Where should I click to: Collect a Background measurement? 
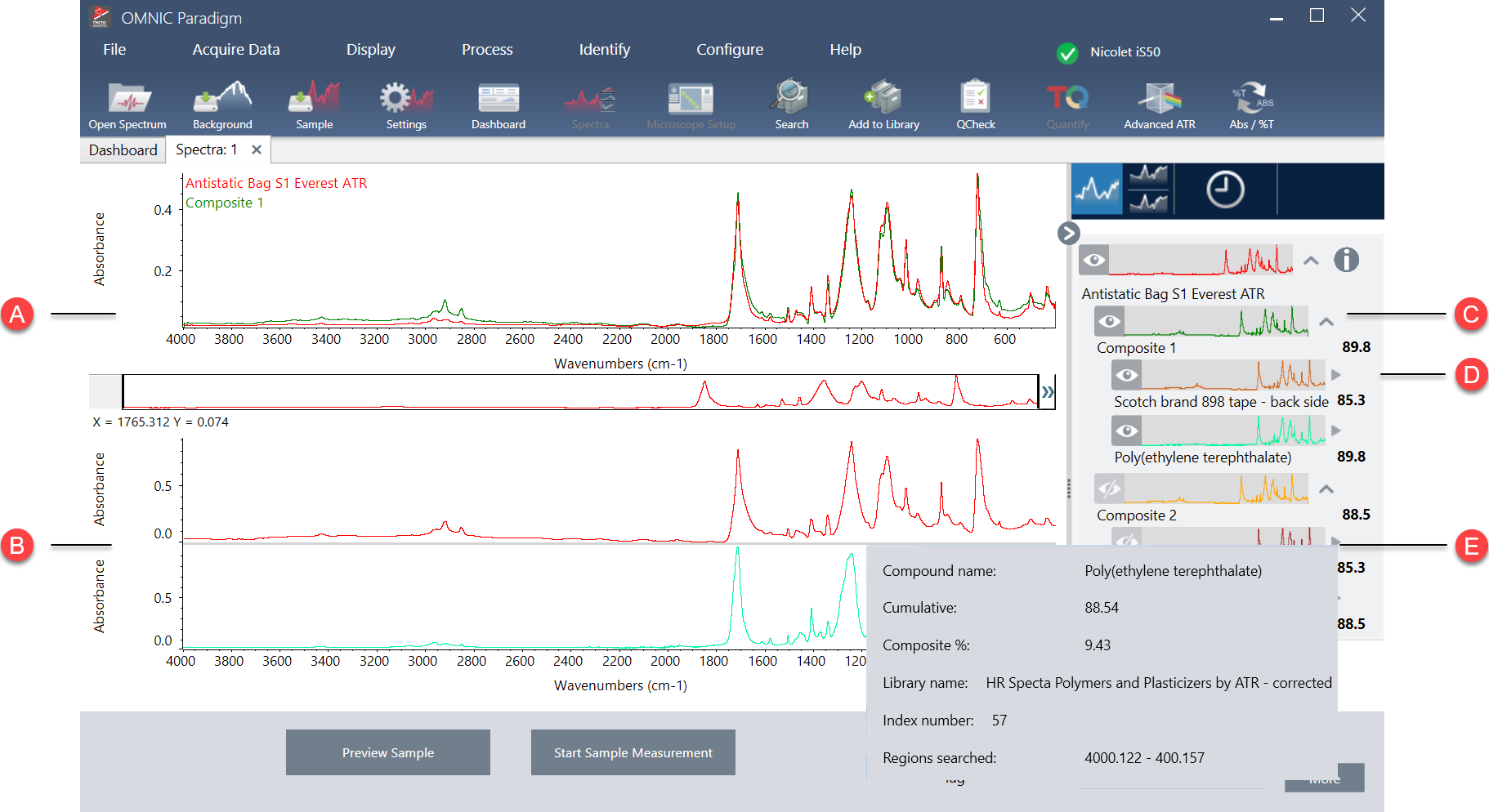222,105
